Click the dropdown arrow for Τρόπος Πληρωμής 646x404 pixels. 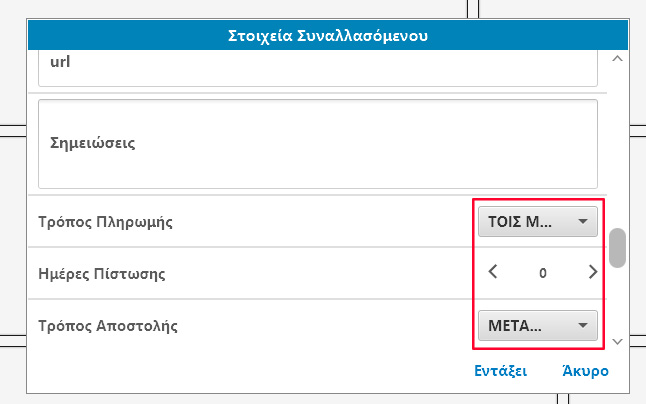click(582, 222)
